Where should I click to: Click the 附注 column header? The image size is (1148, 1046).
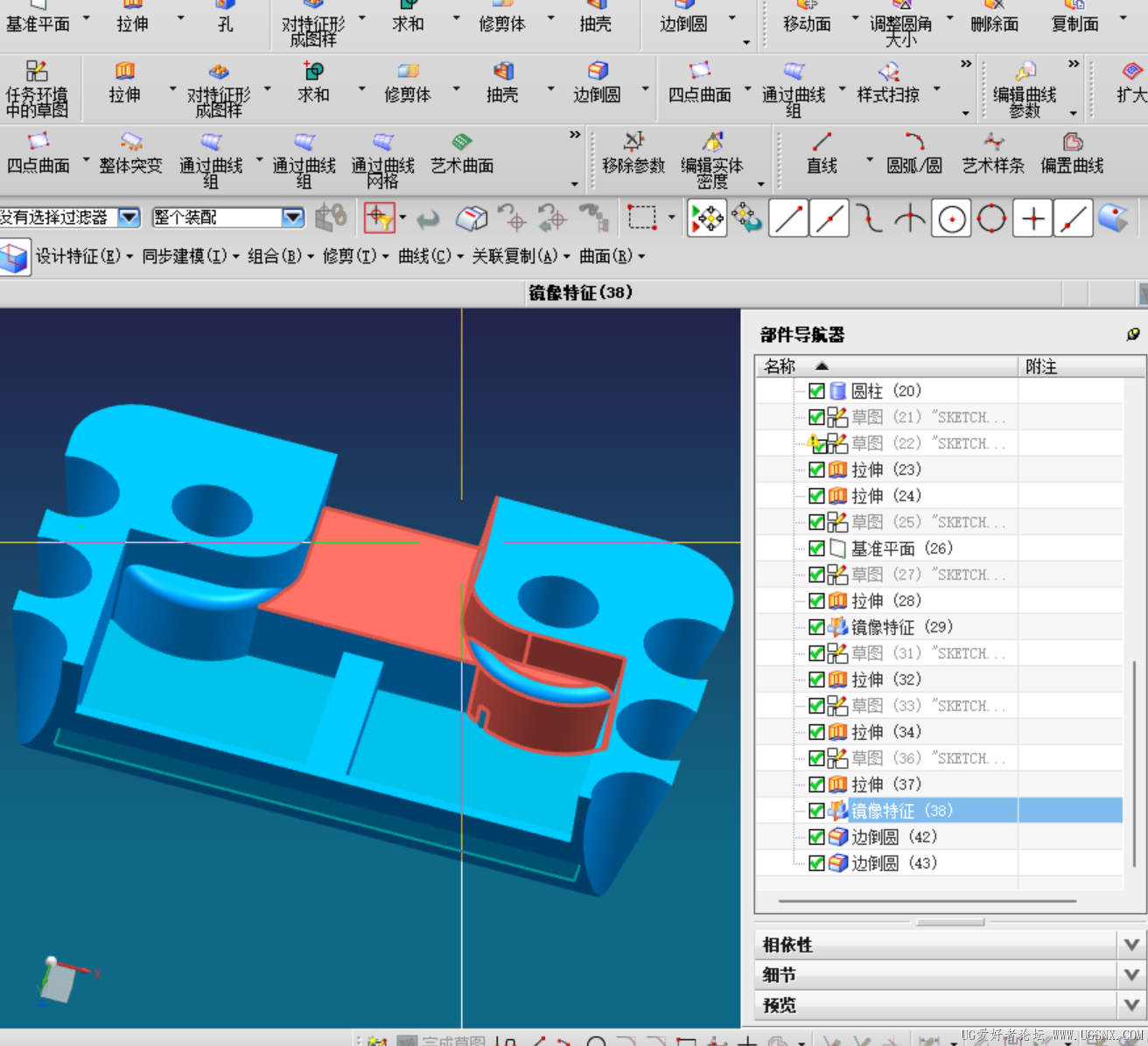pos(1081,366)
